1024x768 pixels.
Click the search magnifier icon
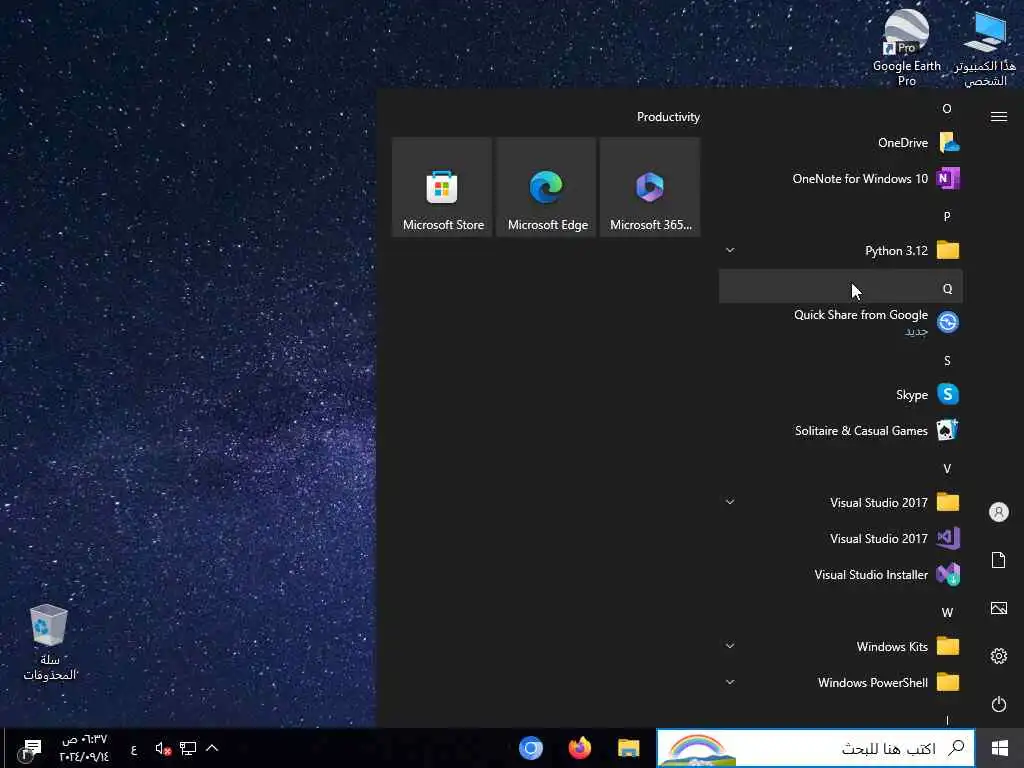956,748
